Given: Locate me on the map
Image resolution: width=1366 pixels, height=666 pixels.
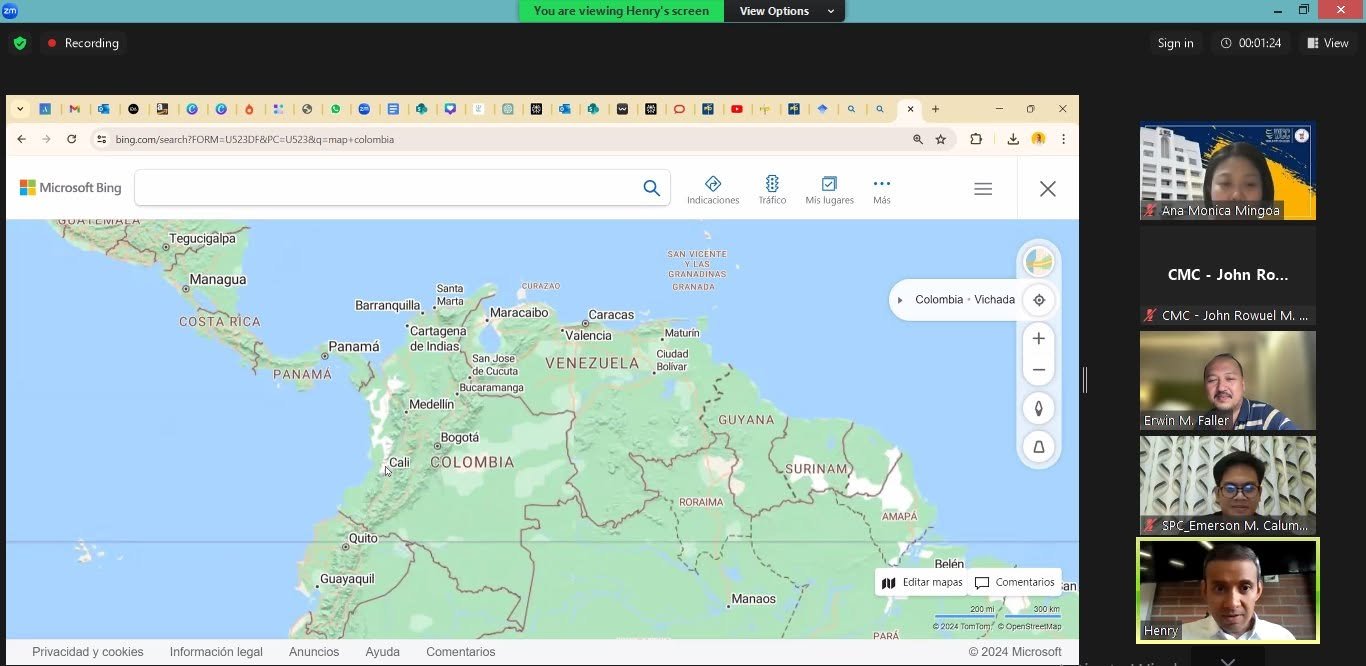Looking at the screenshot, I should tap(1039, 300).
